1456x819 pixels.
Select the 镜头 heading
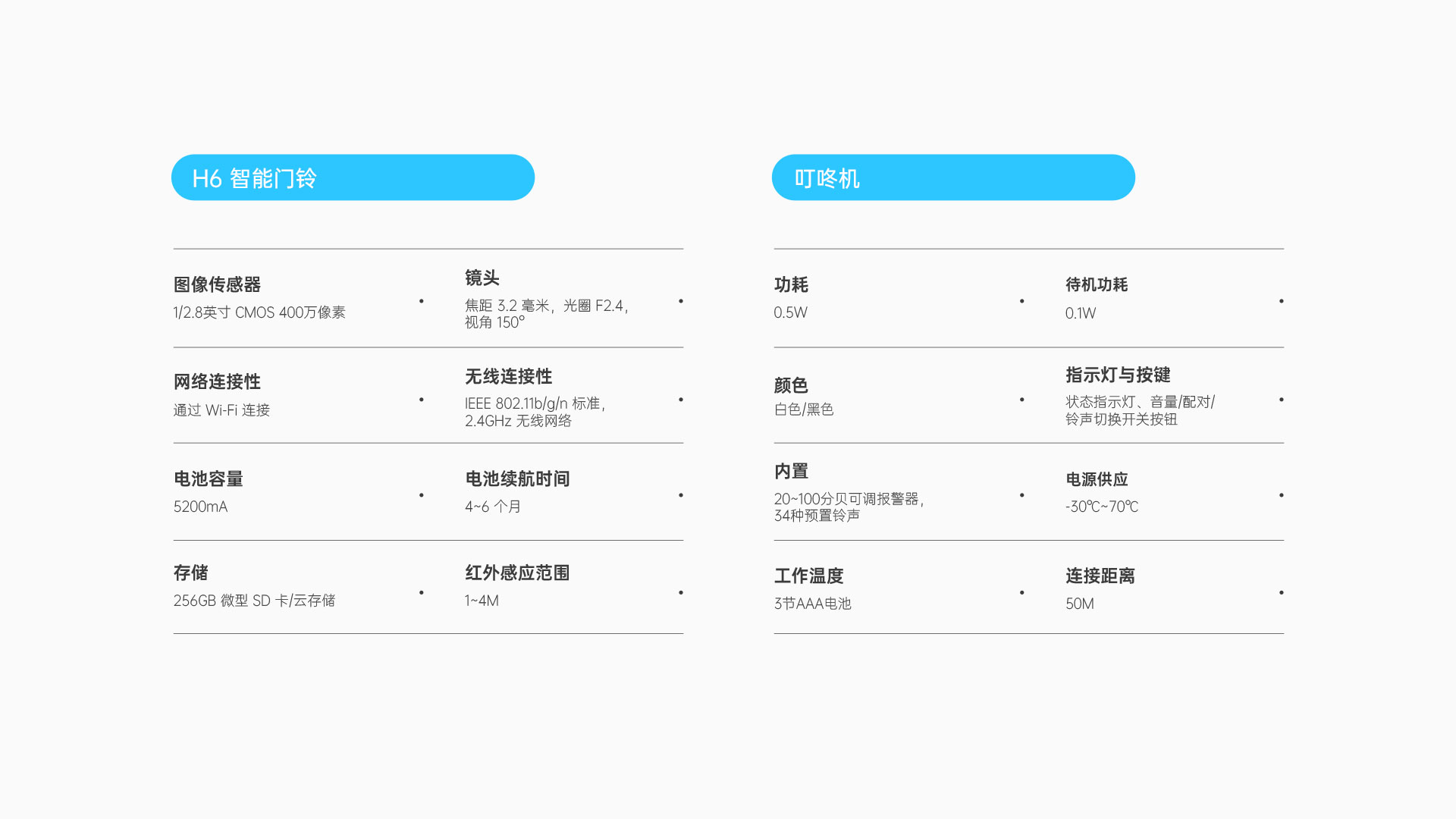tap(482, 278)
